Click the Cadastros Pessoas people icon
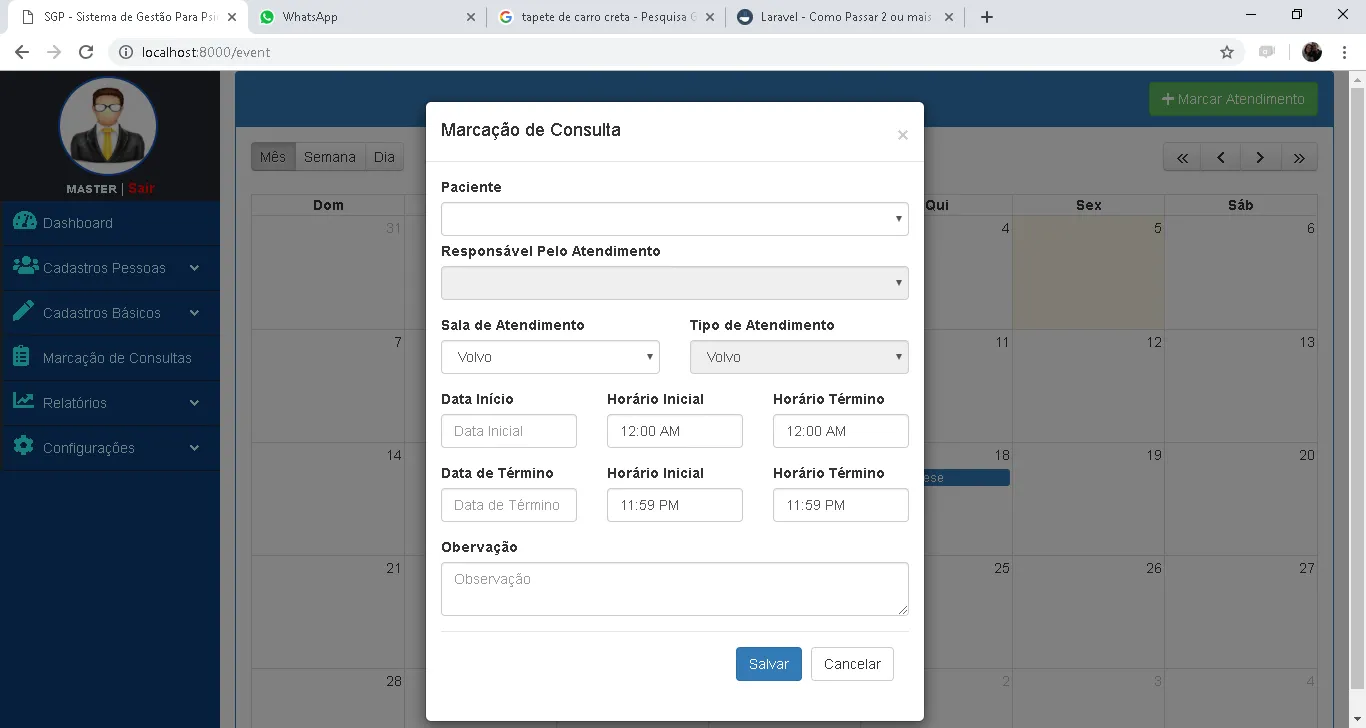The height and width of the screenshot is (728, 1366). (25, 267)
